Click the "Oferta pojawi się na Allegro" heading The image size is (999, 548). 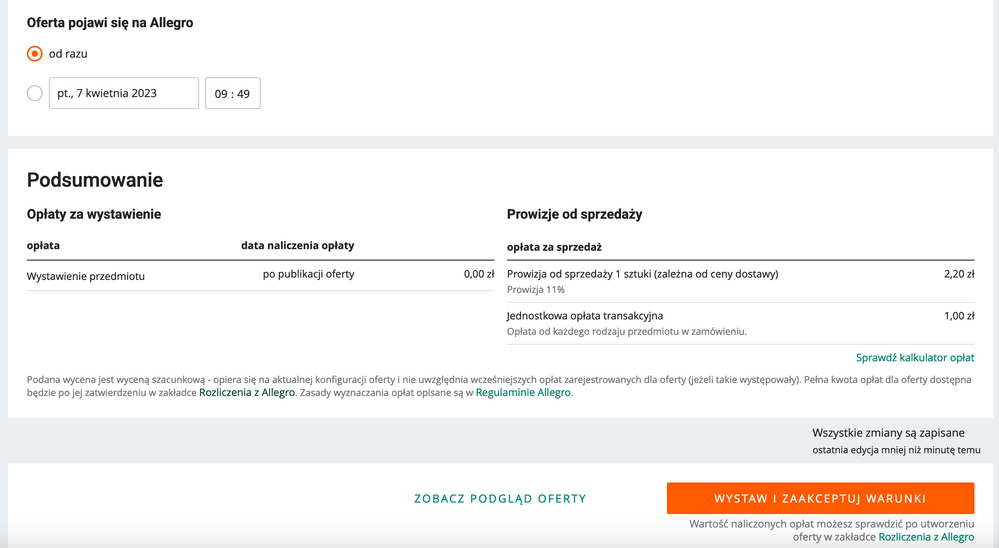pyautogui.click(x=110, y=22)
